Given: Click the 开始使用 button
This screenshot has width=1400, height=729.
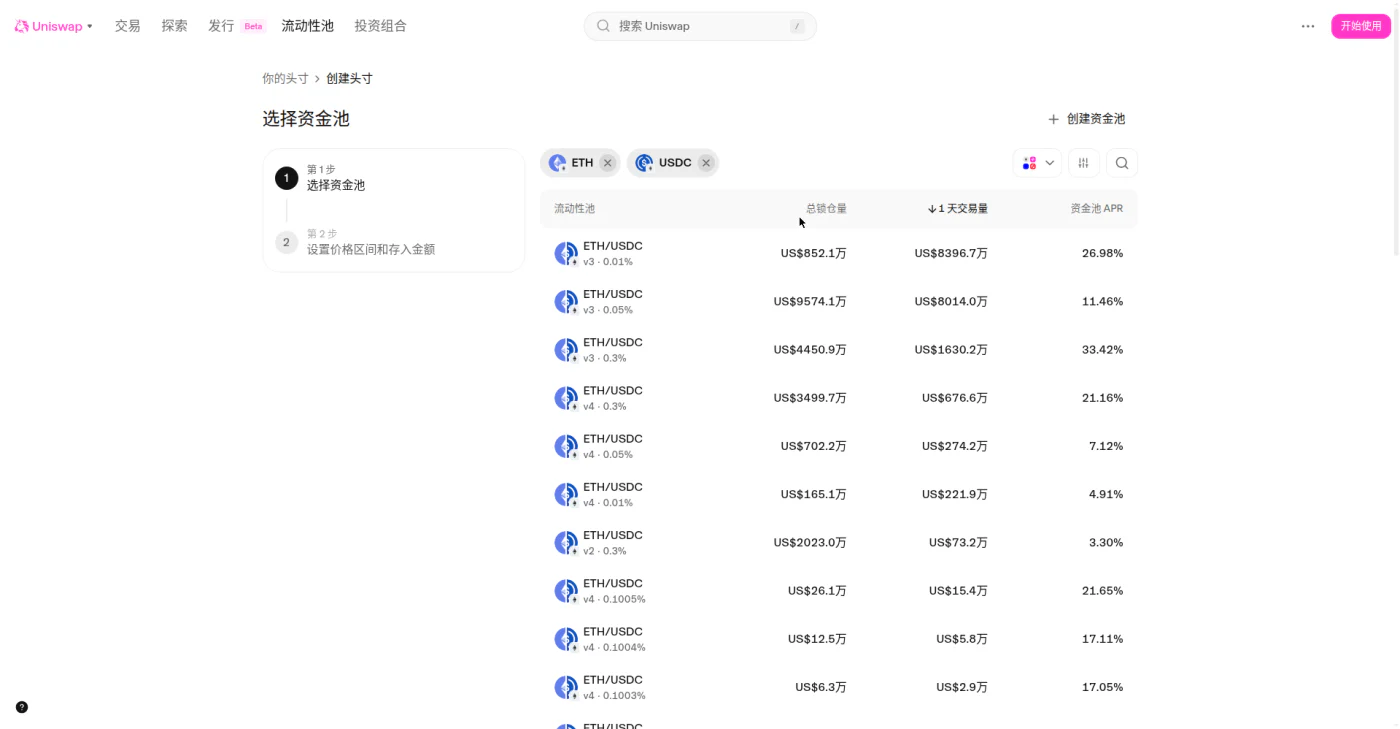Looking at the screenshot, I should (1361, 26).
